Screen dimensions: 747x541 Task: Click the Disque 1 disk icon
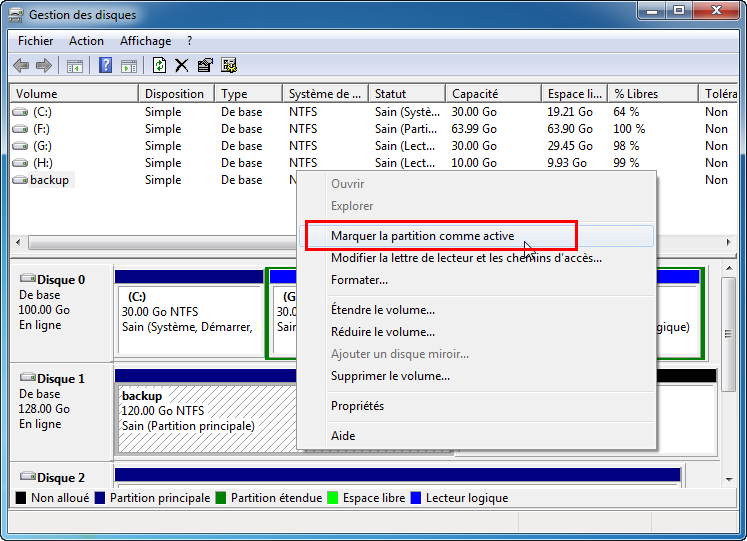28,377
